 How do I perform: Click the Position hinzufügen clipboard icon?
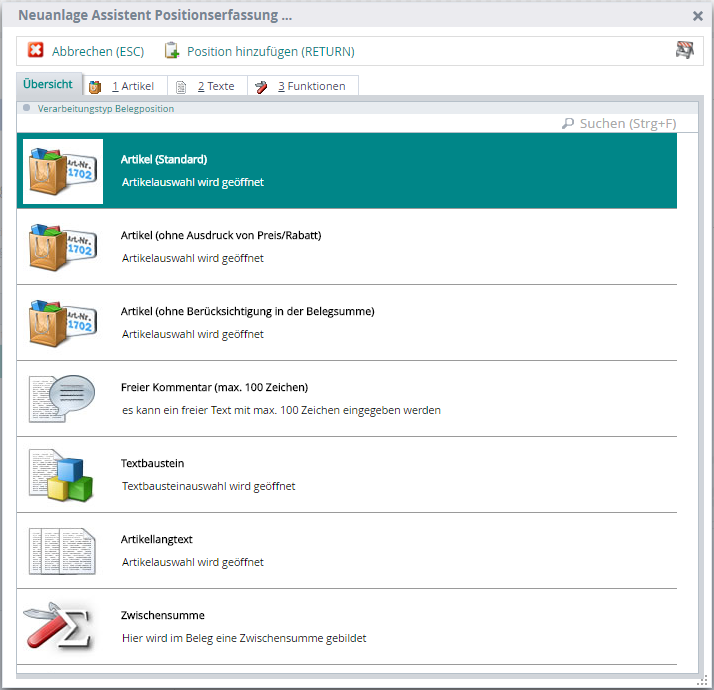point(172,51)
